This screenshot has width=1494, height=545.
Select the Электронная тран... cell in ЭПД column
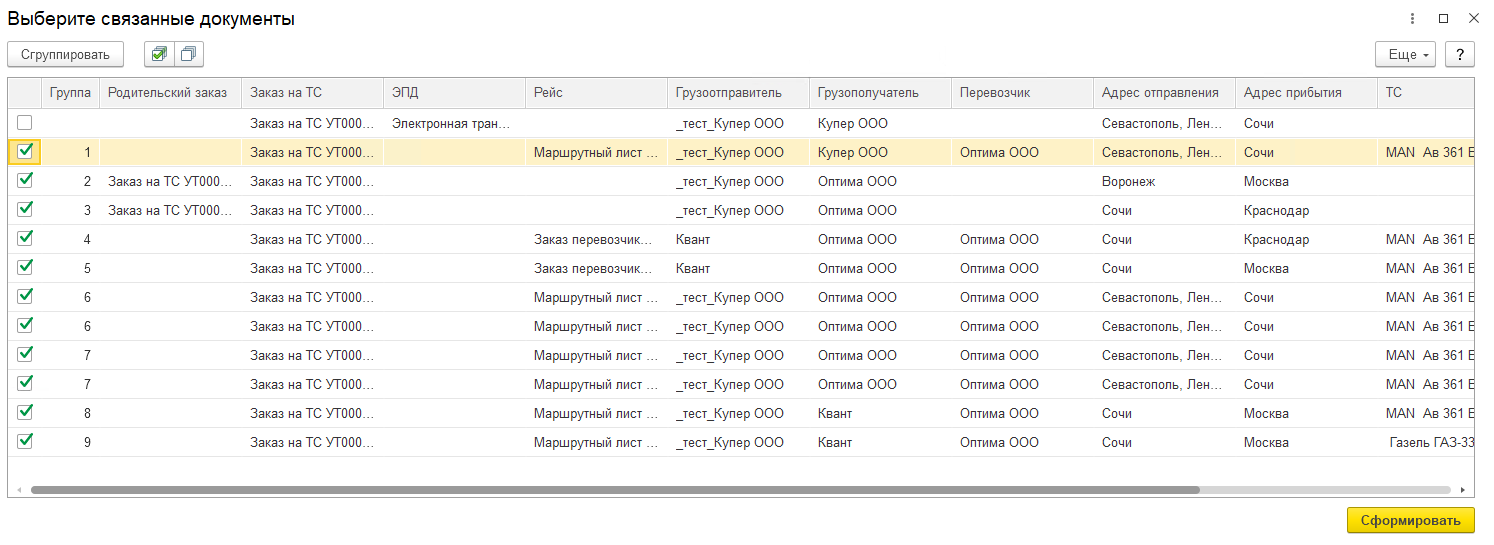click(x=451, y=124)
